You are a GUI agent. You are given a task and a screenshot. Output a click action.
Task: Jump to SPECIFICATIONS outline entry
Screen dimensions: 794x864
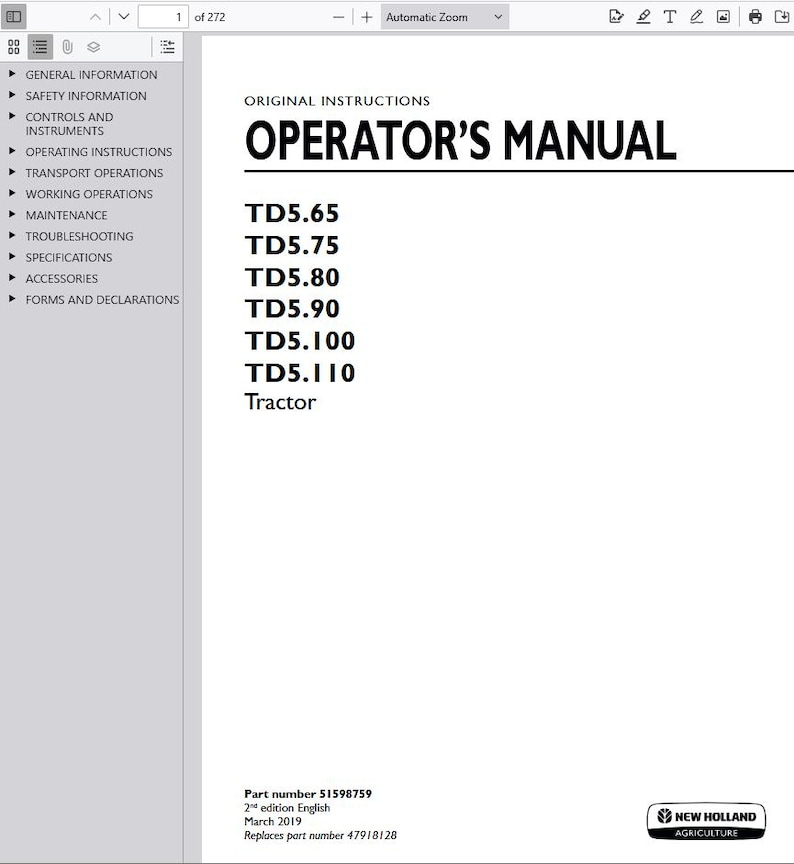(x=69, y=257)
